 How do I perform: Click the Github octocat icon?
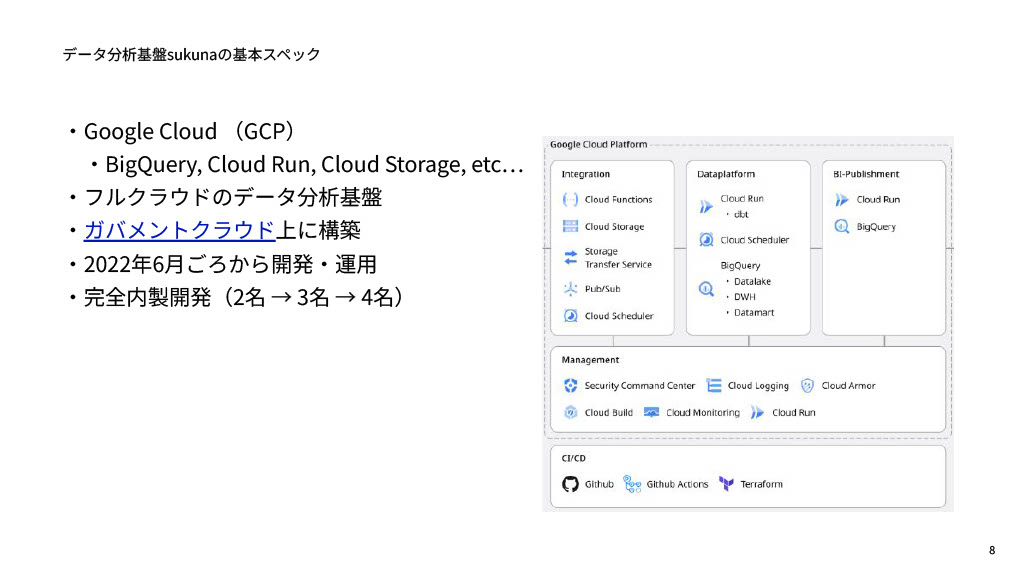571,484
